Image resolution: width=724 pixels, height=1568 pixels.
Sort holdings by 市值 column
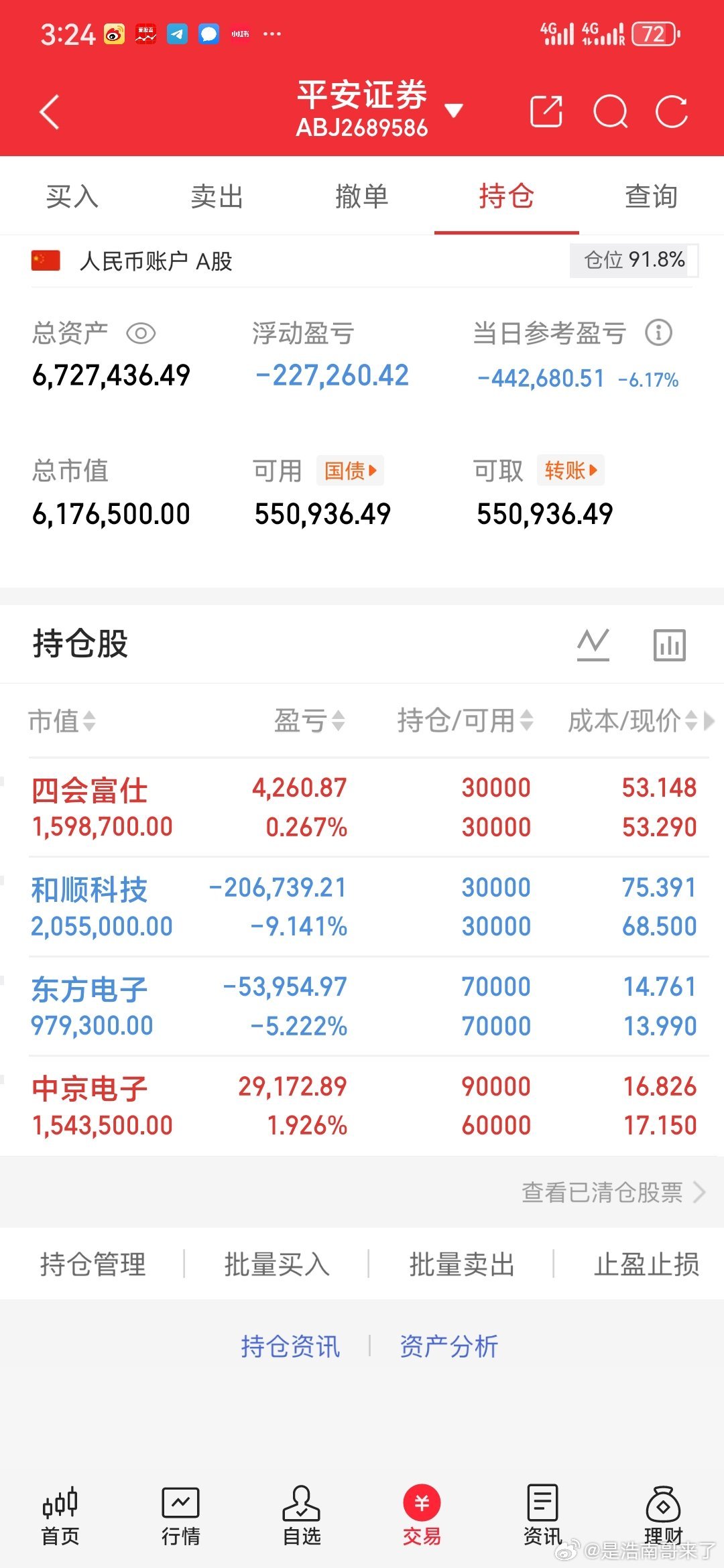click(62, 721)
